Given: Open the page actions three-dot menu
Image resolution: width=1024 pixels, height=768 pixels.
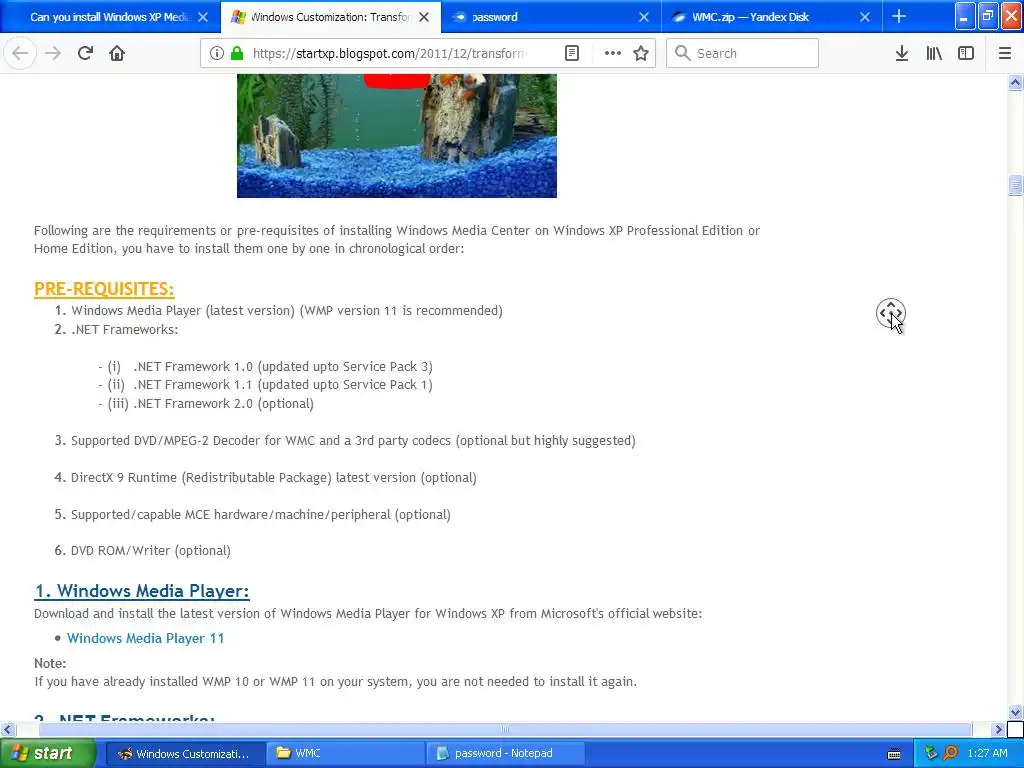Looking at the screenshot, I should point(613,53).
